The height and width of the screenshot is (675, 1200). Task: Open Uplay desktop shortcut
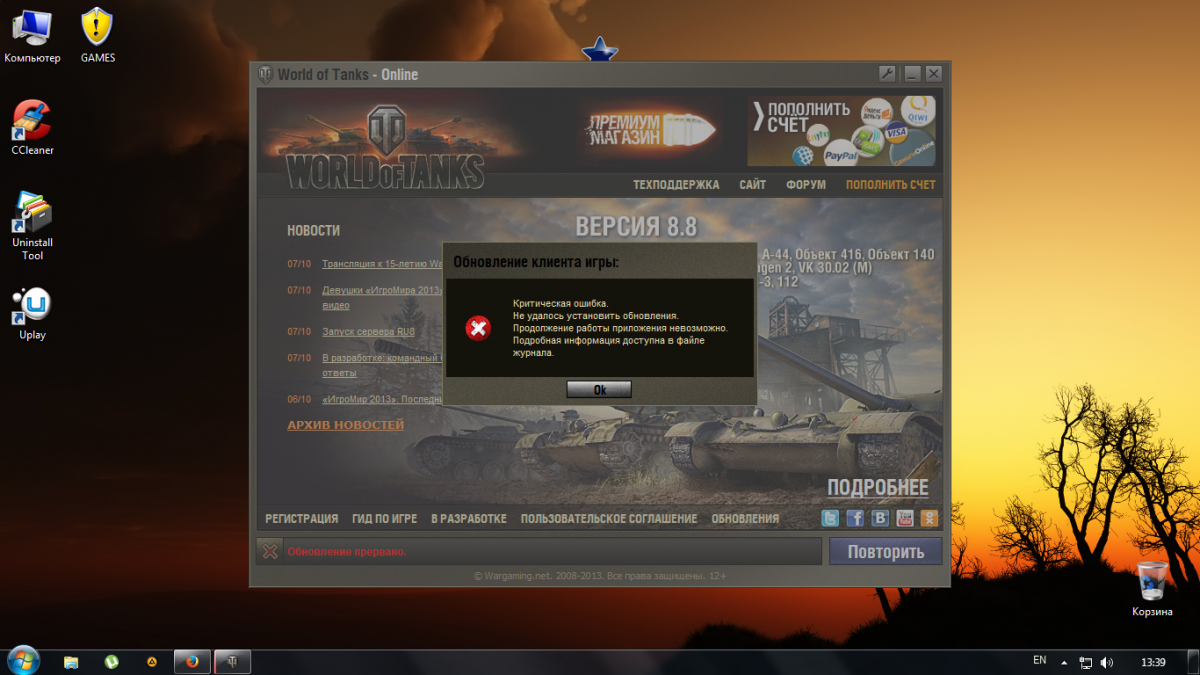32,314
